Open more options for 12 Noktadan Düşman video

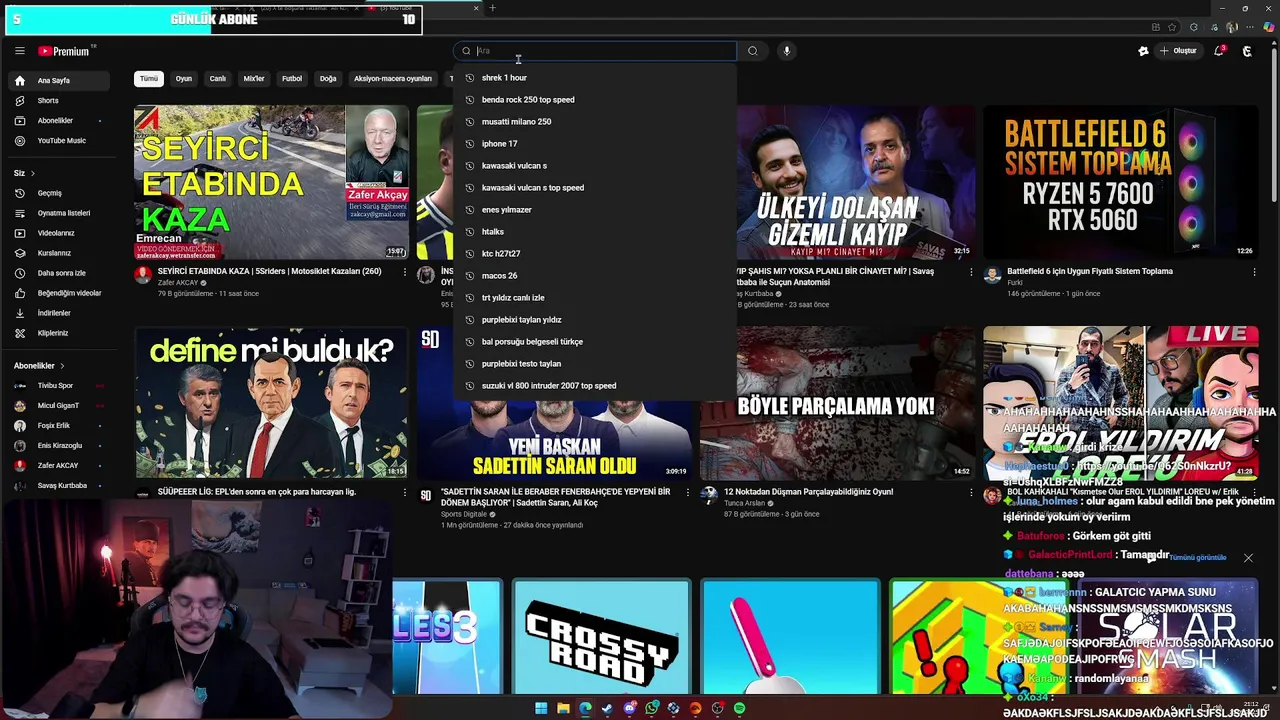click(x=971, y=492)
